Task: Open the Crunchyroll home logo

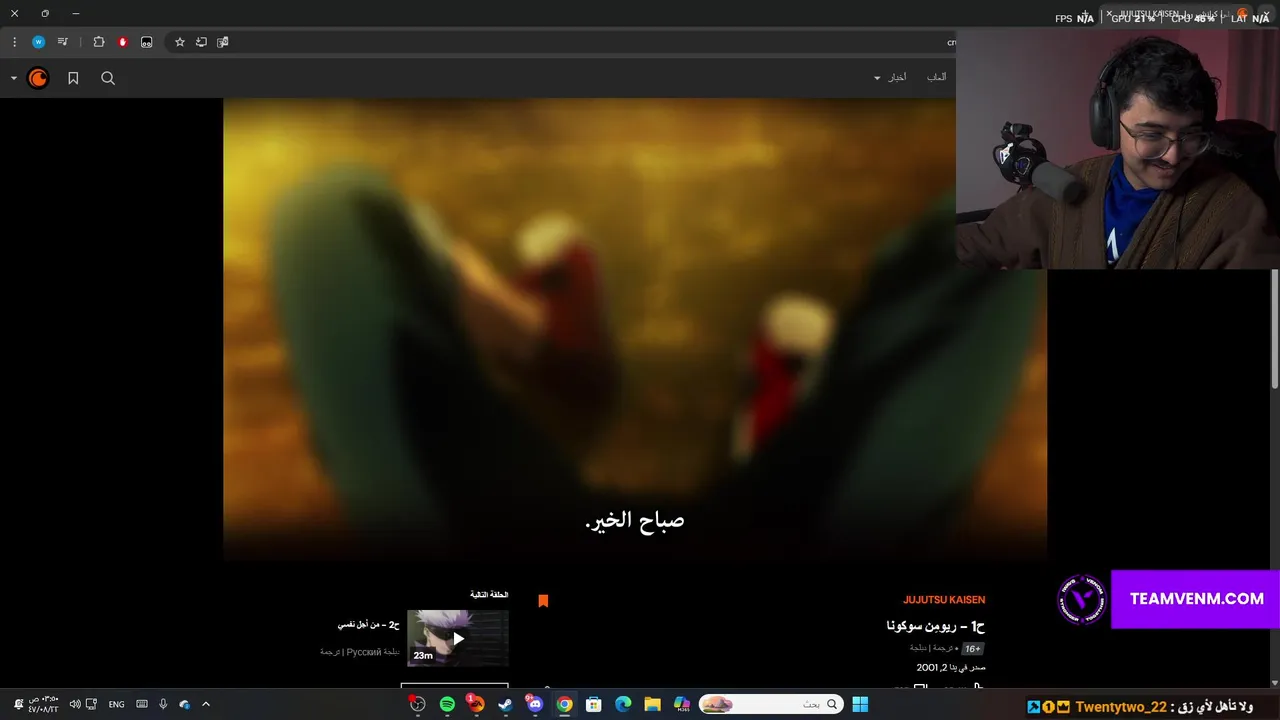Action: point(38,78)
